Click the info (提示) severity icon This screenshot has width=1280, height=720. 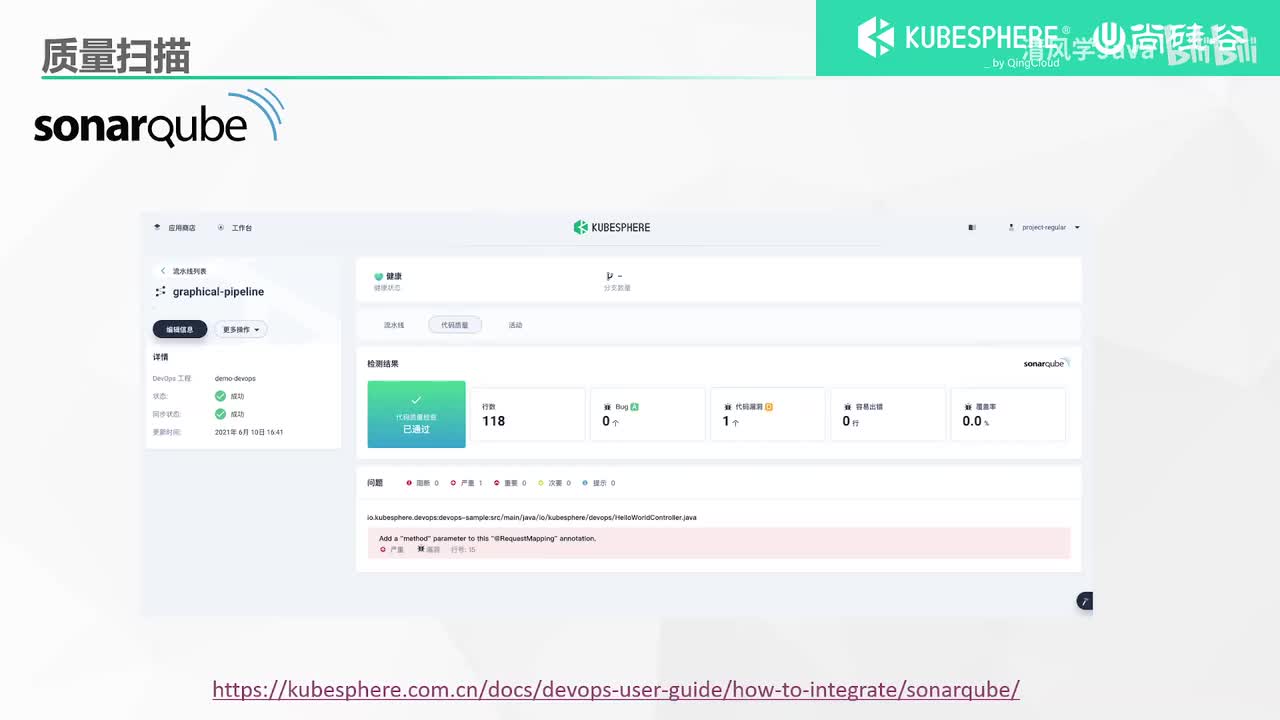point(585,483)
